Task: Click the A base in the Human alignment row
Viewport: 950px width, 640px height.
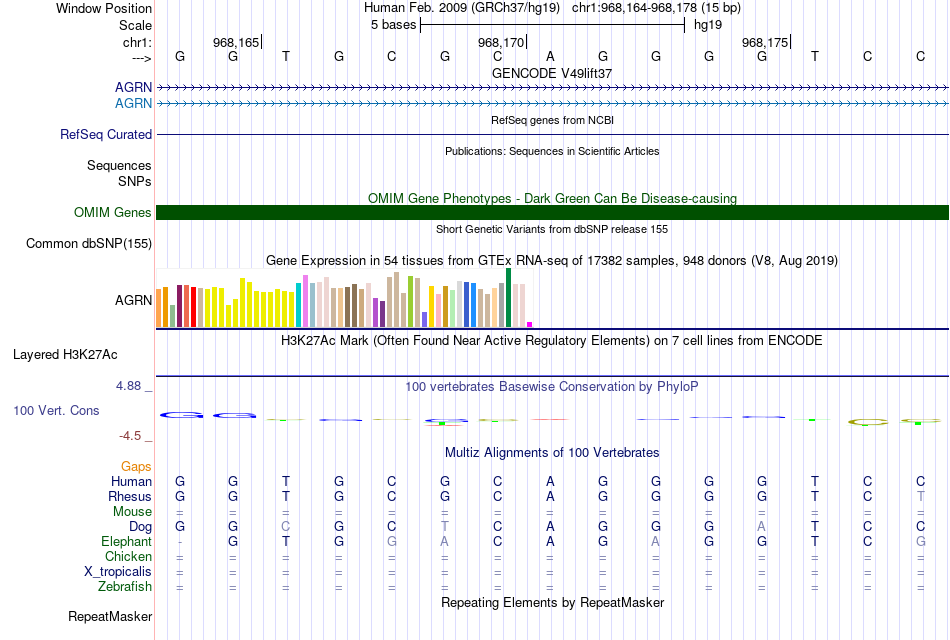Action: [550, 481]
